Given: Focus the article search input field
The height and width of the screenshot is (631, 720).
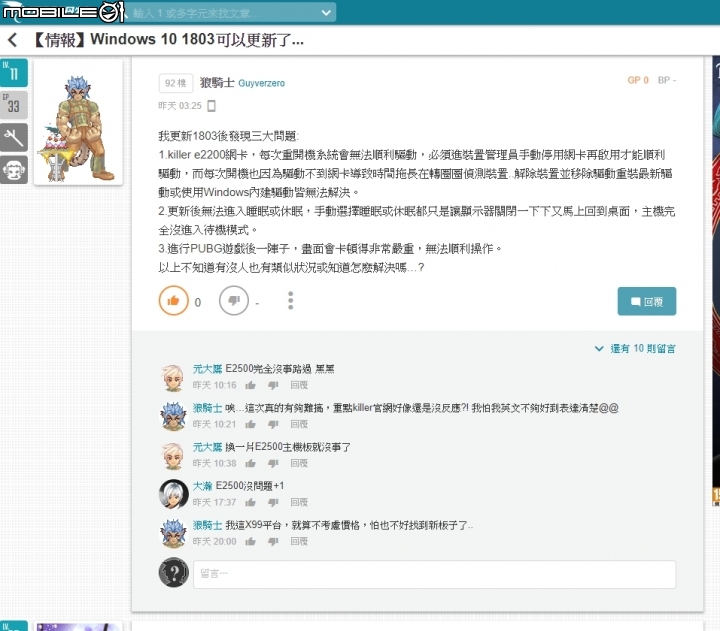Looking at the screenshot, I should click(x=224, y=12).
